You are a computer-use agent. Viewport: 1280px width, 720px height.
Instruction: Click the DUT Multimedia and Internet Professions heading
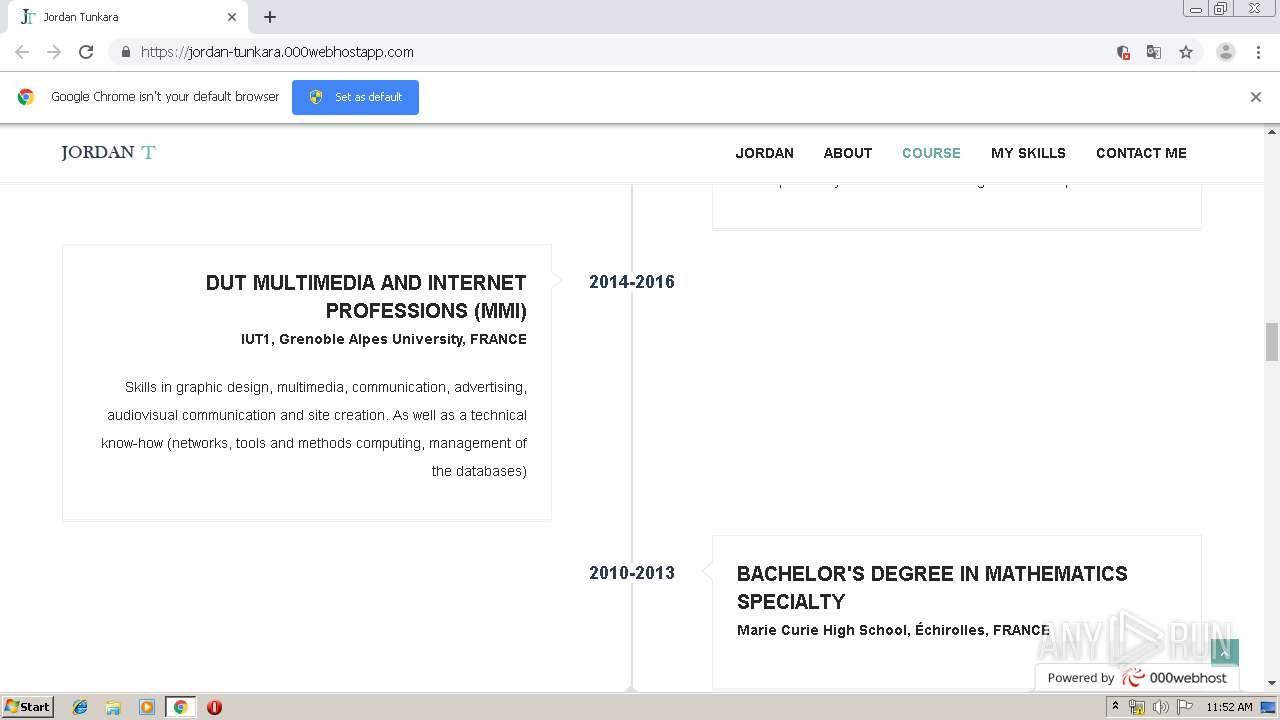[366, 296]
